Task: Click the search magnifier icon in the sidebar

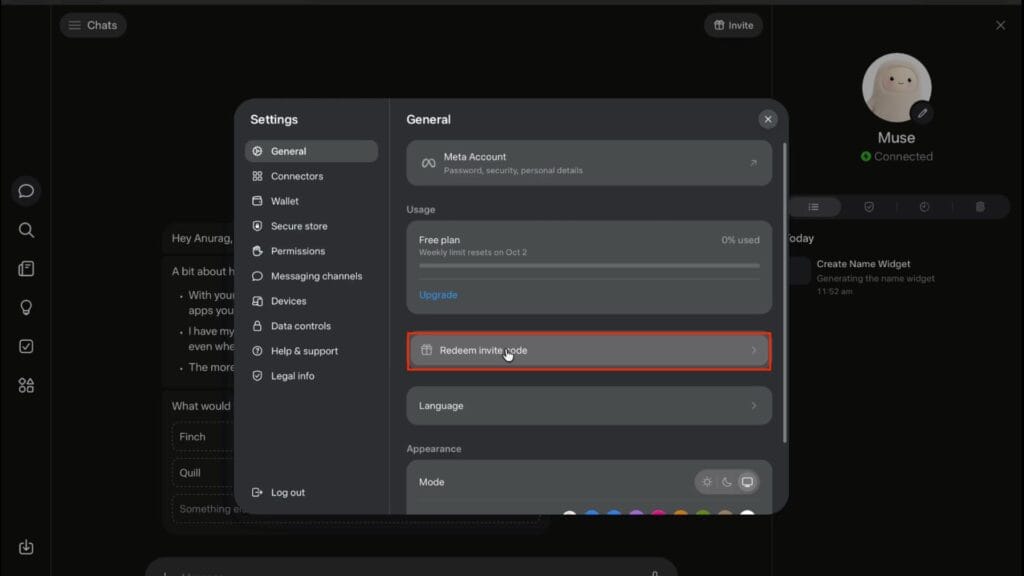Action: (26, 230)
